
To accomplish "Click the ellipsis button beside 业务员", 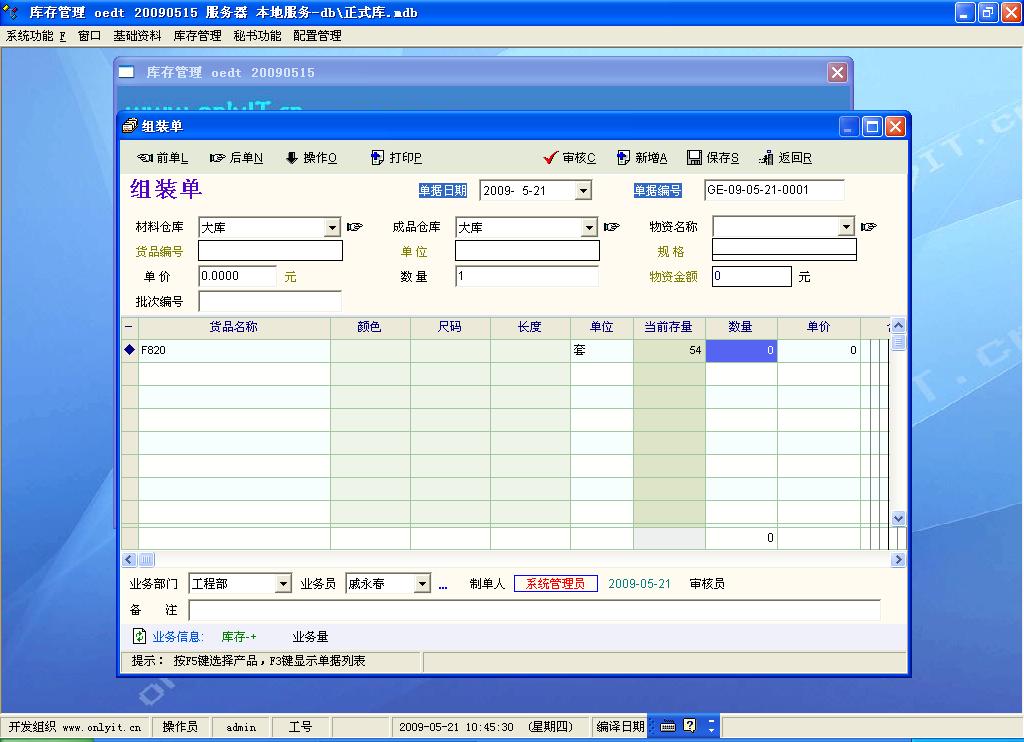I will [x=443, y=585].
